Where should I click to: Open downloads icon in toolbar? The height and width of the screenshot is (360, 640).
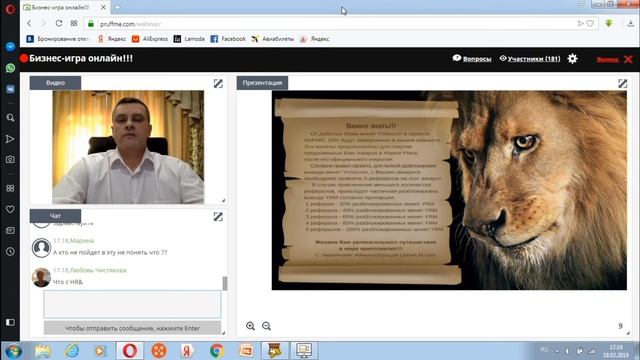pyautogui.click(x=630, y=24)
